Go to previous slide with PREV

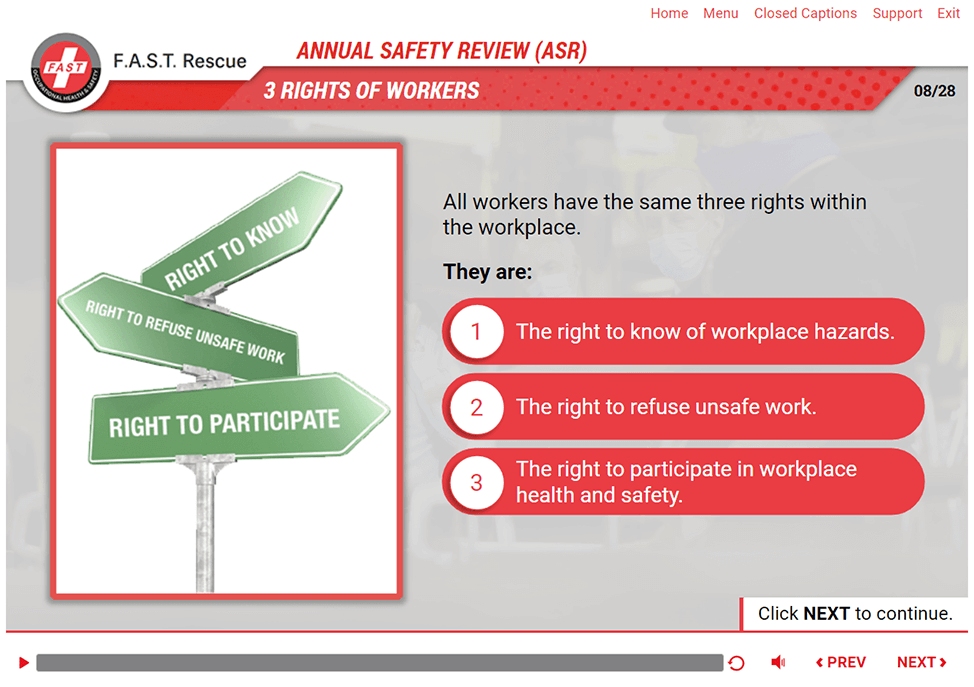[840, 663]
